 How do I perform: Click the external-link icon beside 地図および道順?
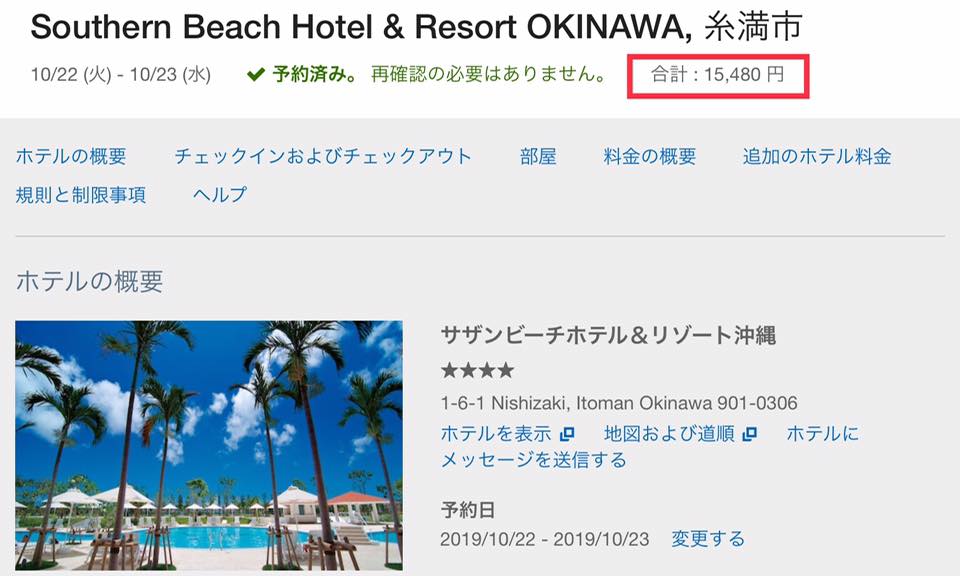click(x=749, y=434)
